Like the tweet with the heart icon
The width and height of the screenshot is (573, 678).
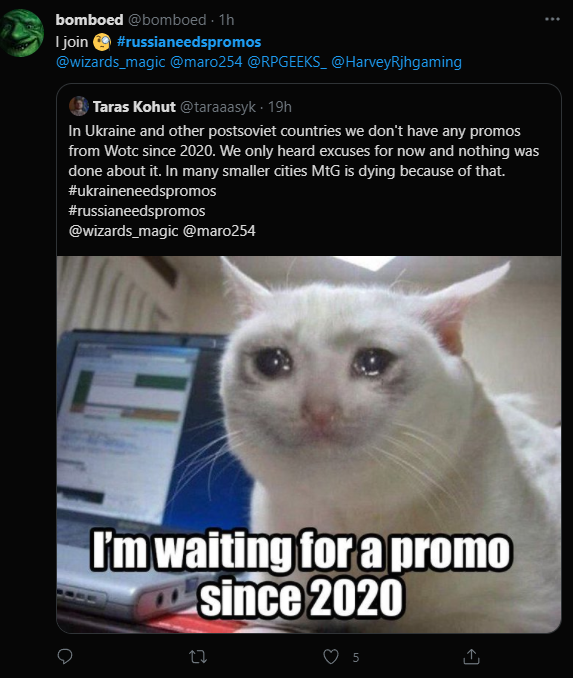tap(331, 657)
